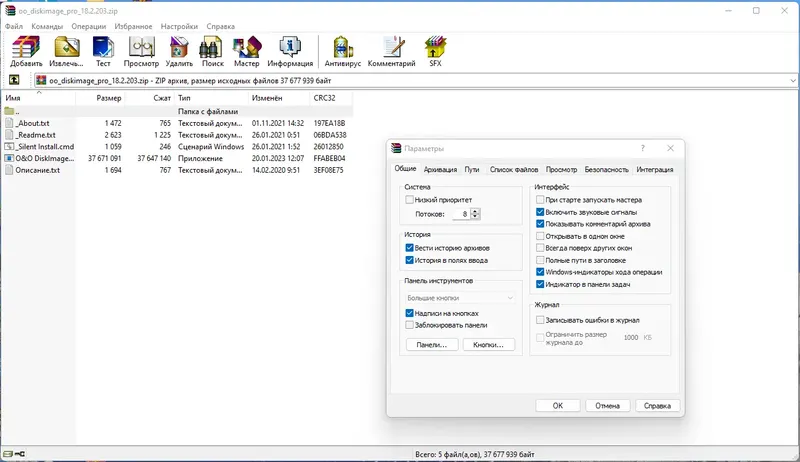Enable Низкий приоритет checkbox

409,200
